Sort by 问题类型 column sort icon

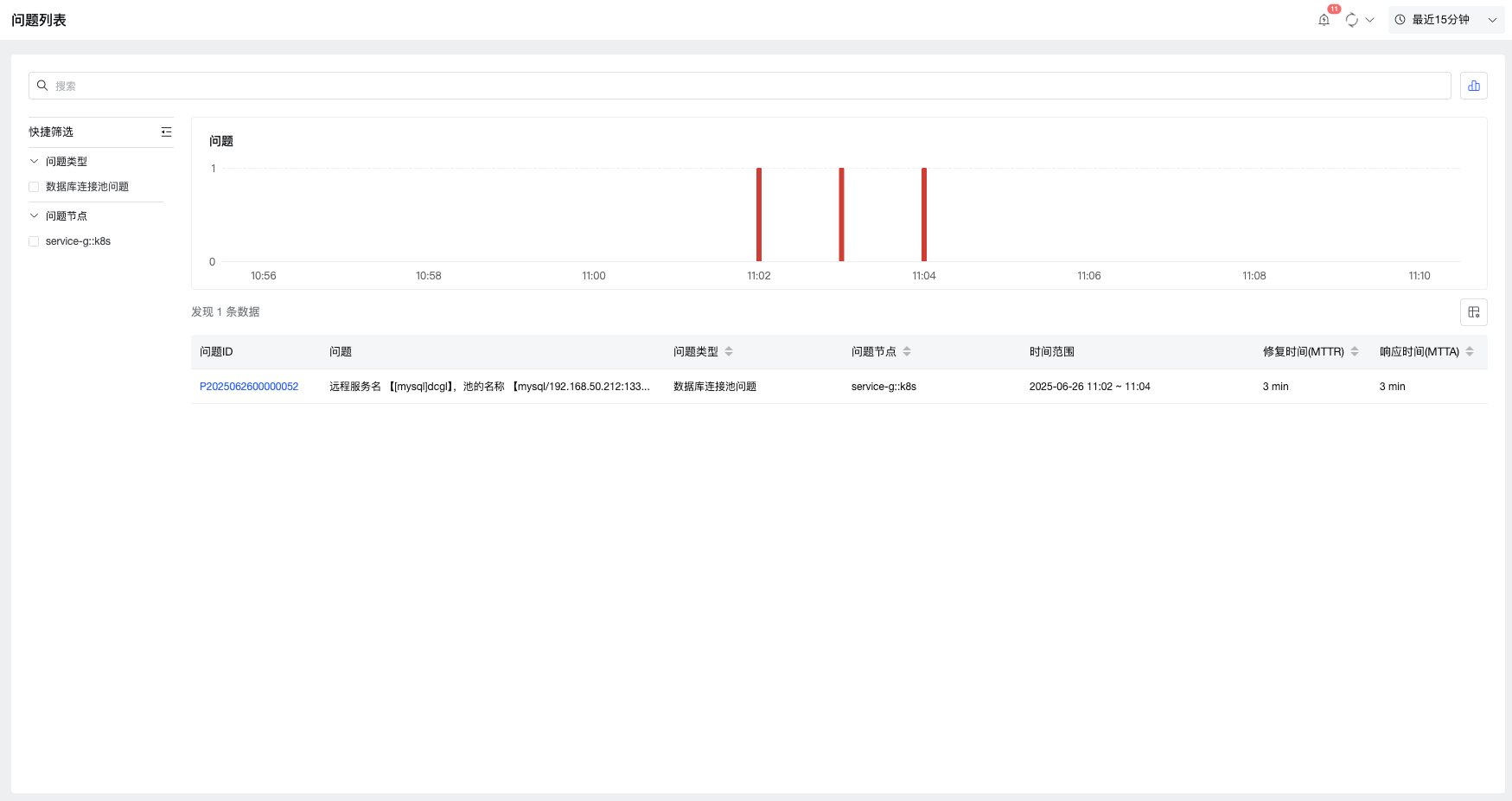point(729,351)
